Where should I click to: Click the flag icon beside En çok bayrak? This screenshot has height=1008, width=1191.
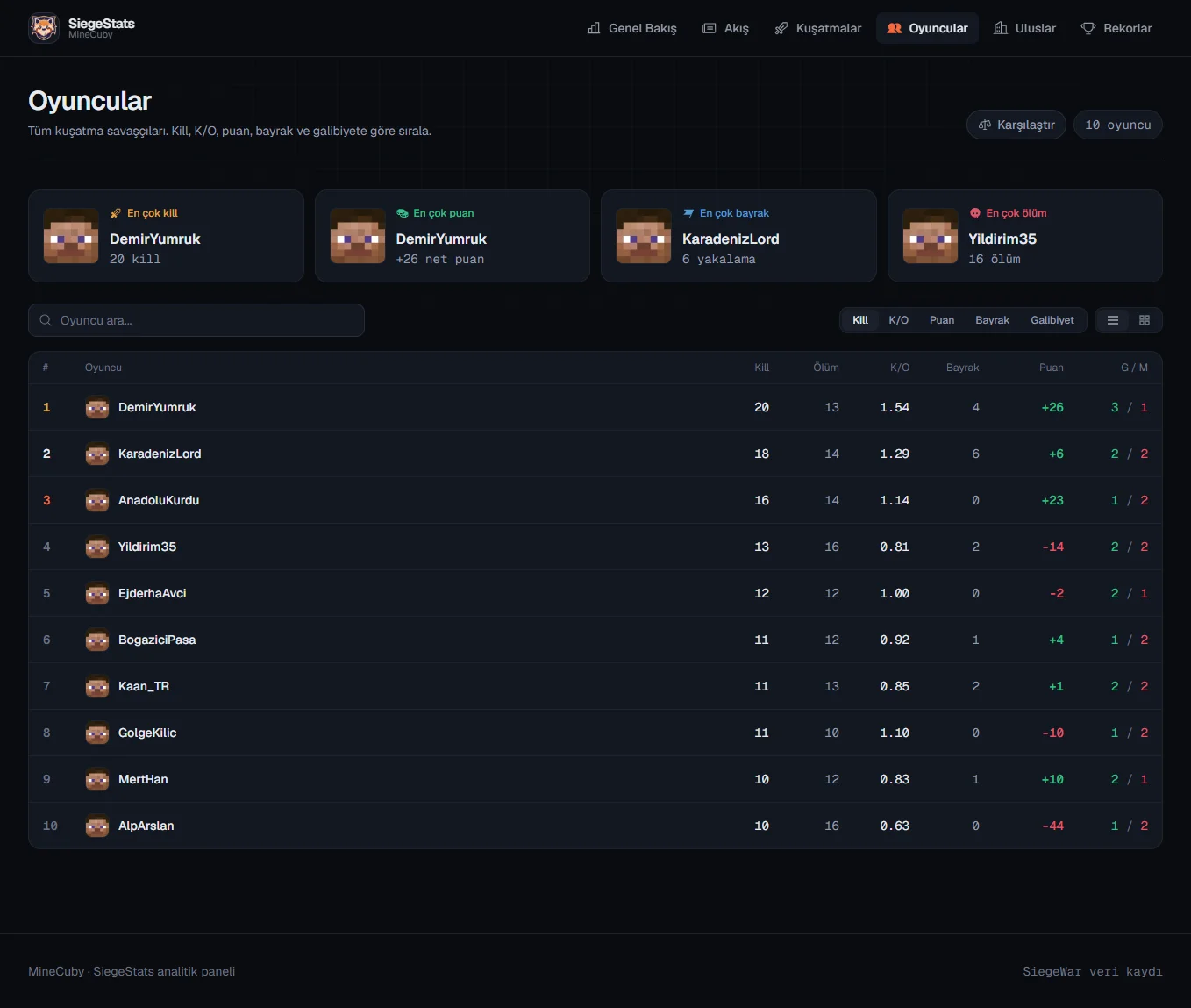pos(688,213)
